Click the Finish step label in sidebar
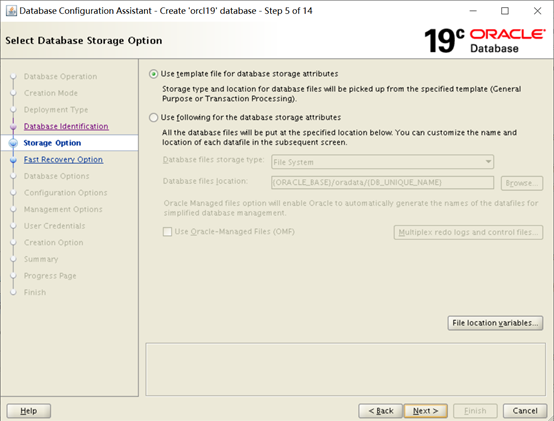The image size is (554, 421). tap(35, 292)
